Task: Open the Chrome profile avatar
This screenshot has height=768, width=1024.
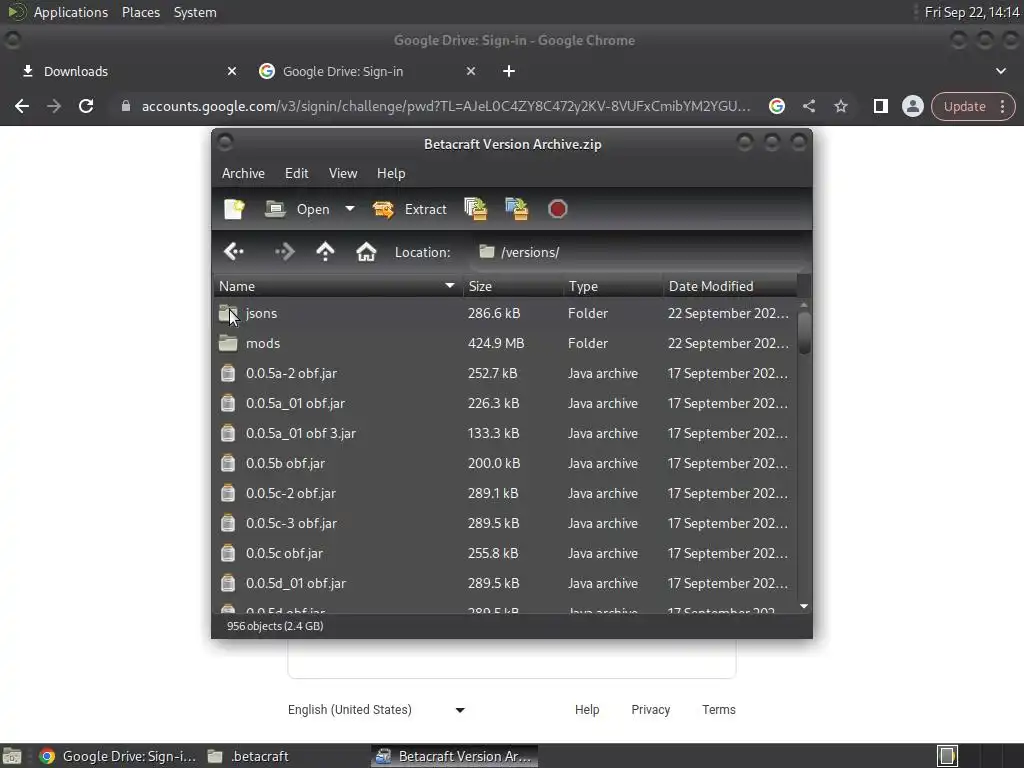Action: point(912,106)
